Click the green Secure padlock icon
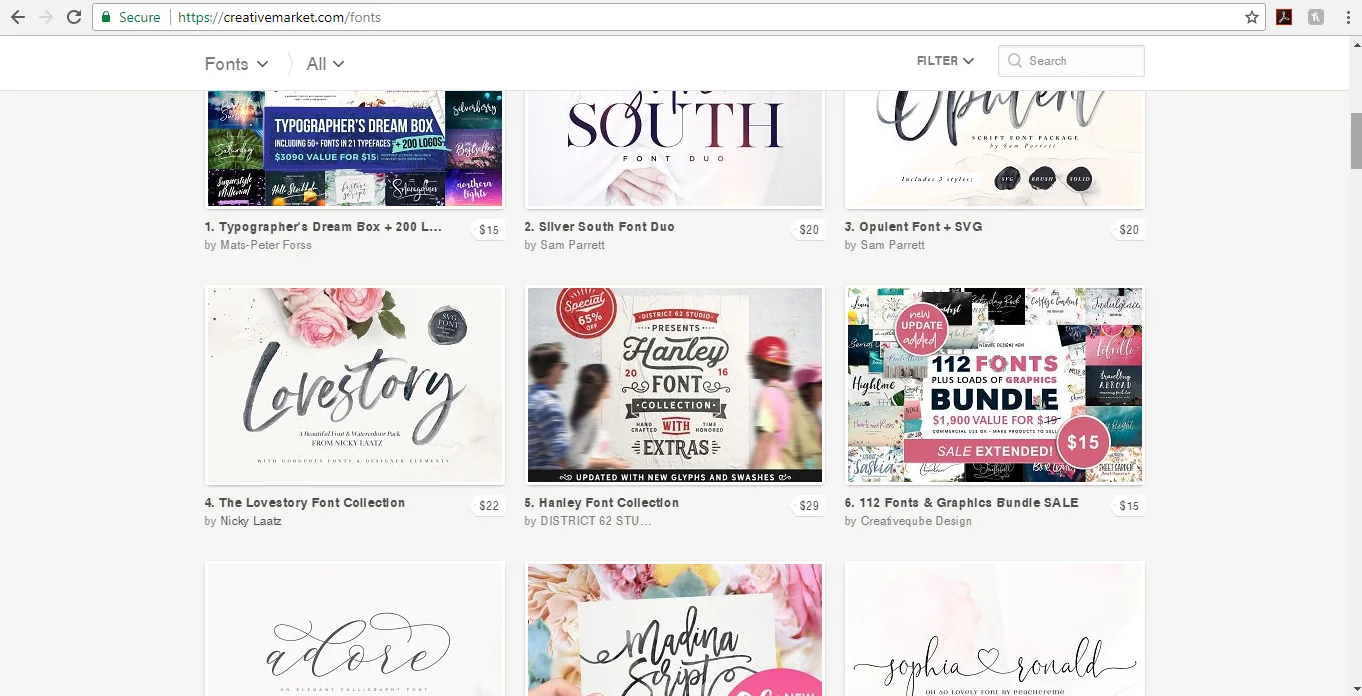This screenshot has height=696, width=1362. coord(106,17)
